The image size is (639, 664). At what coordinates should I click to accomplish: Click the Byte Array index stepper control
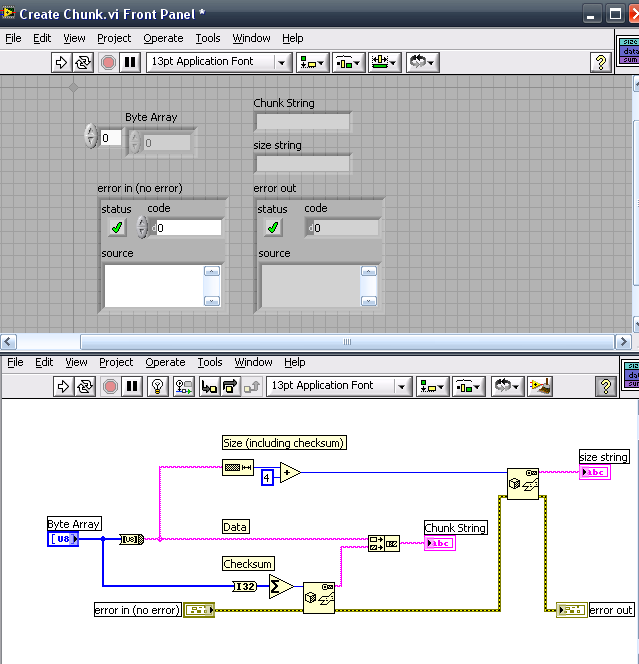pyautogui.click(x=91, y=137)
